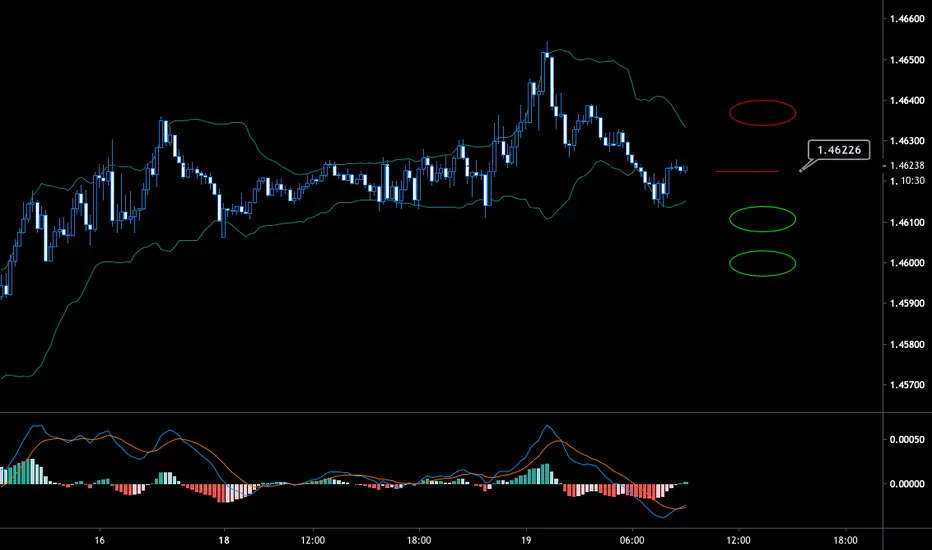Click the 1.45800 price scale label
932x550 pixels.
pyautogui.click(x=907, y=344)
